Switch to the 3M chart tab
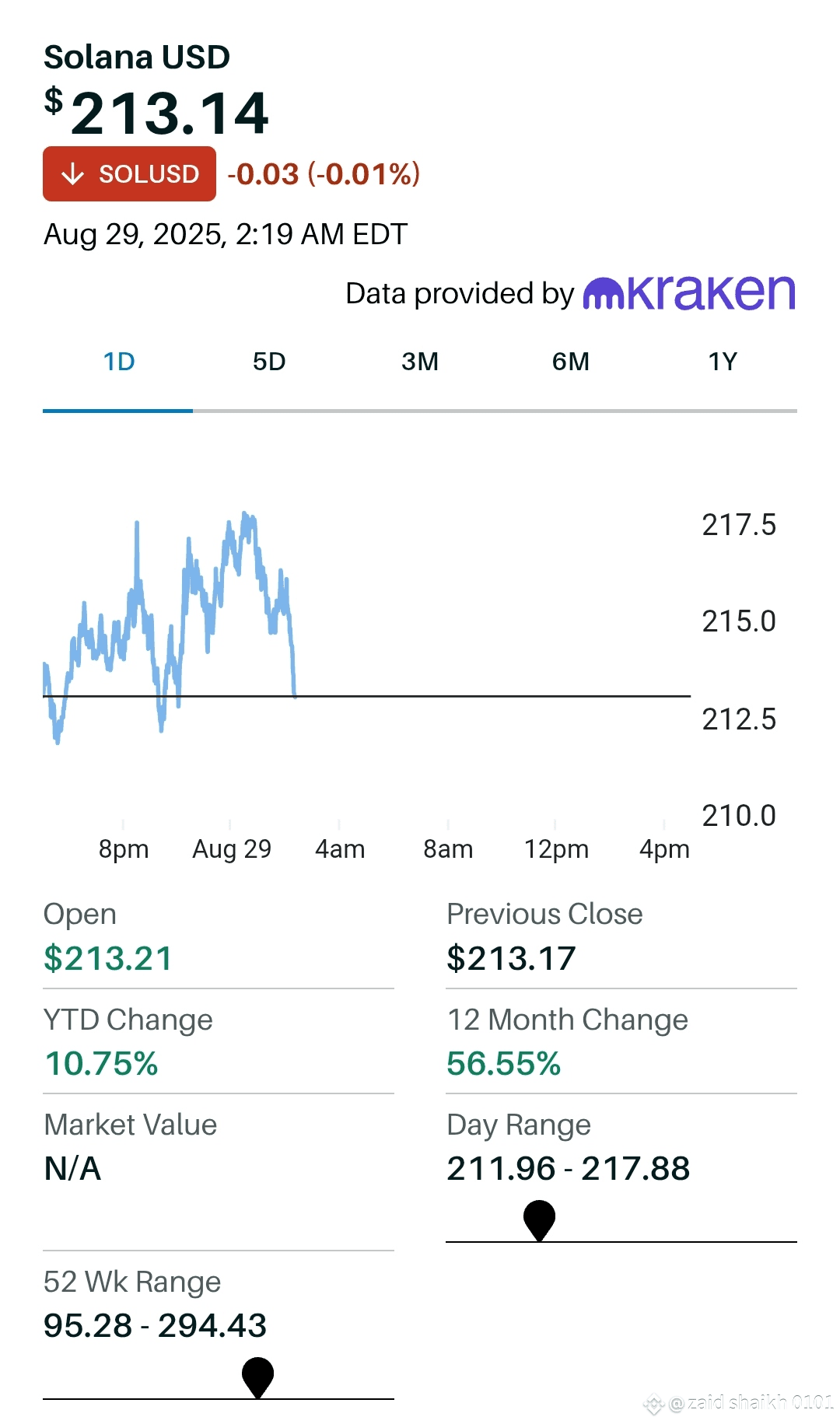The image size is (840, 1424). click(420, 362)
